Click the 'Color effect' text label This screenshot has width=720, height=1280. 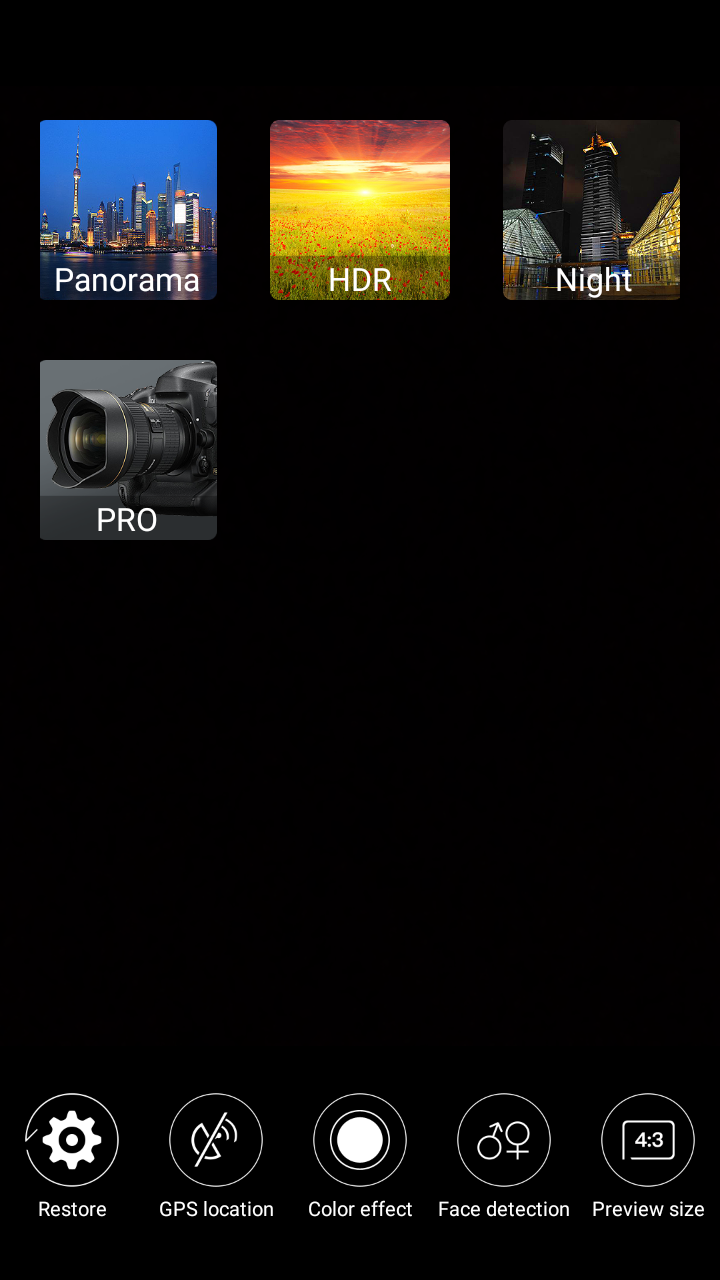(x=360, y=1209)
